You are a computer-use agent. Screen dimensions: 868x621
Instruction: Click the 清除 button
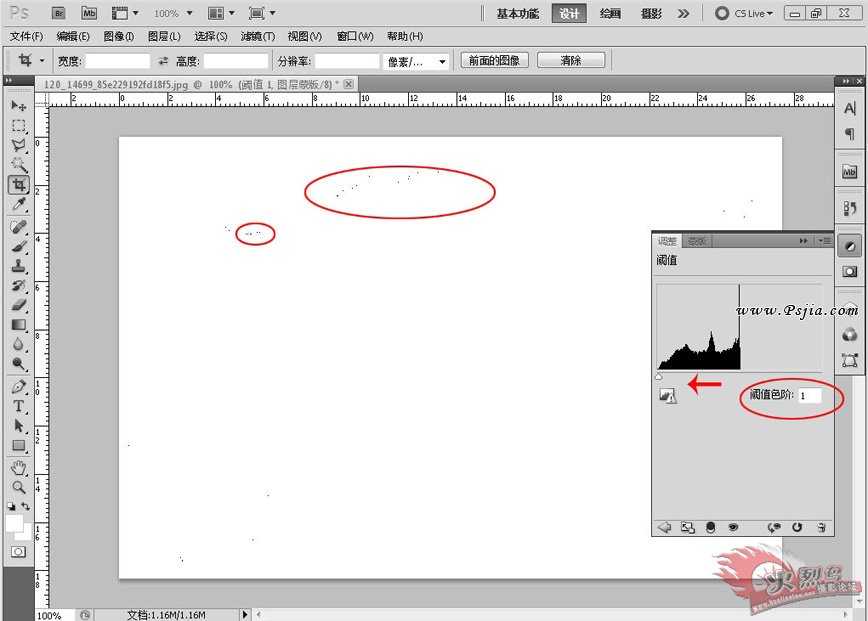pyautogui.click(x=571, y=60)
